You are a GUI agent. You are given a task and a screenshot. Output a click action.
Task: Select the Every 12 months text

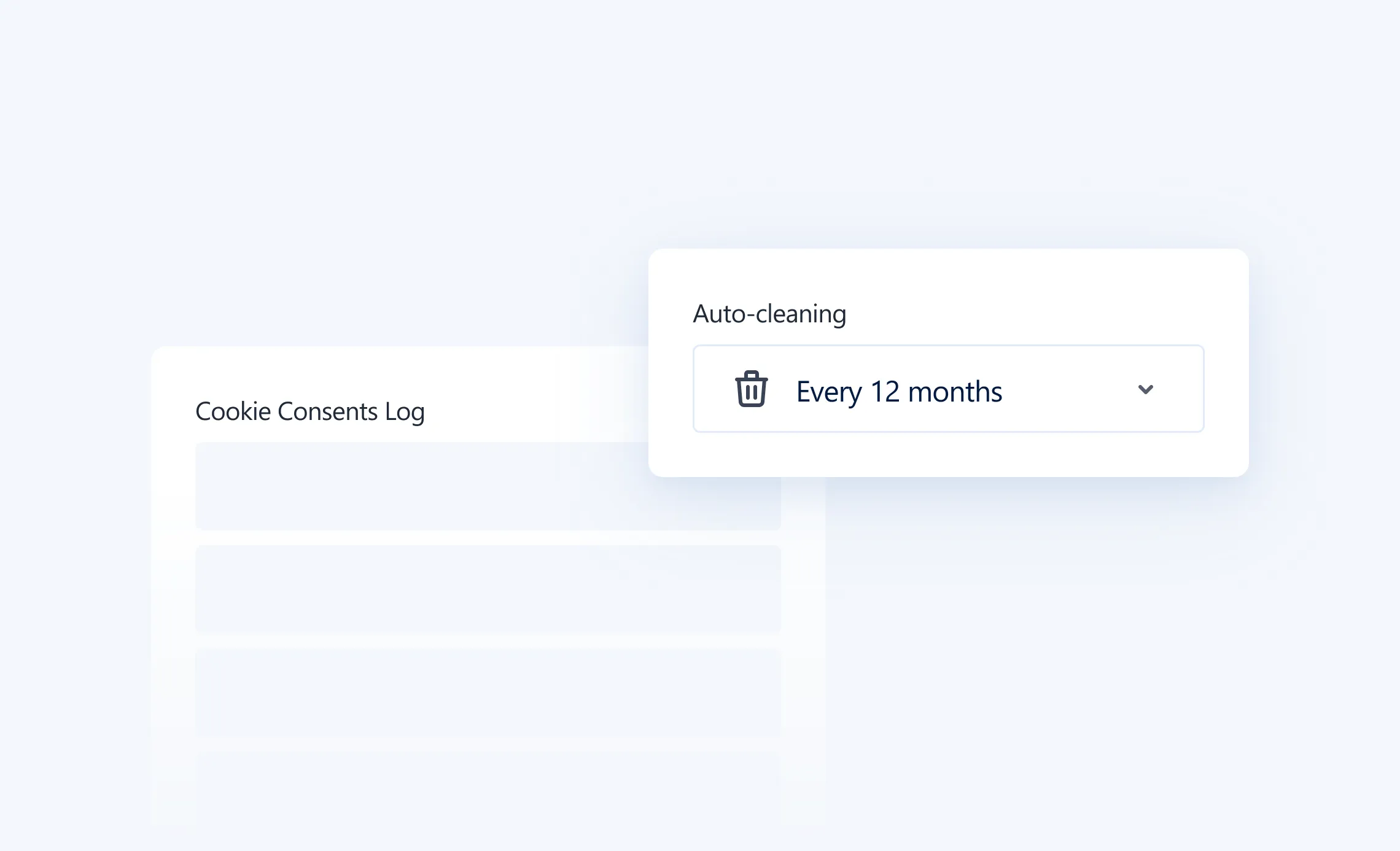pyautogui.click(x=899, y=392)
